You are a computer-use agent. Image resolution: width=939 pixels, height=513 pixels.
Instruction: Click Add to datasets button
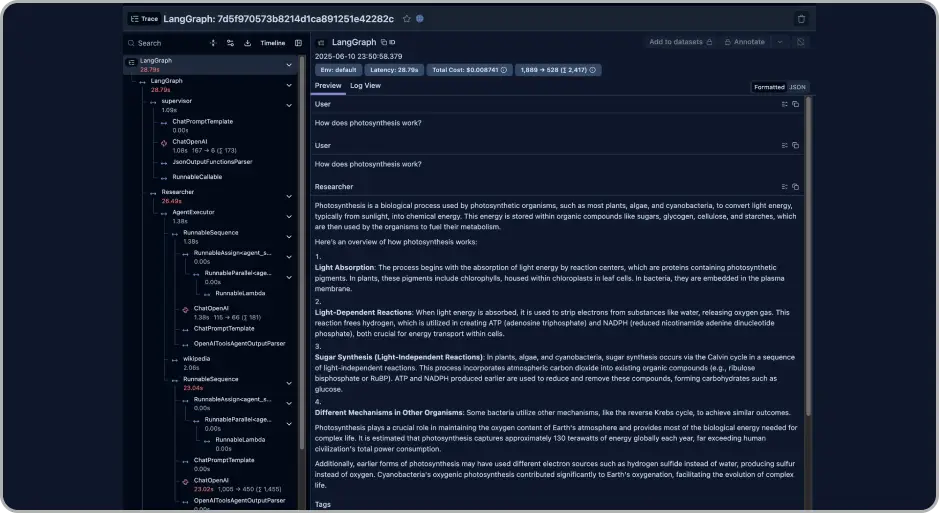pyautogui.click(x=680, y=42)
